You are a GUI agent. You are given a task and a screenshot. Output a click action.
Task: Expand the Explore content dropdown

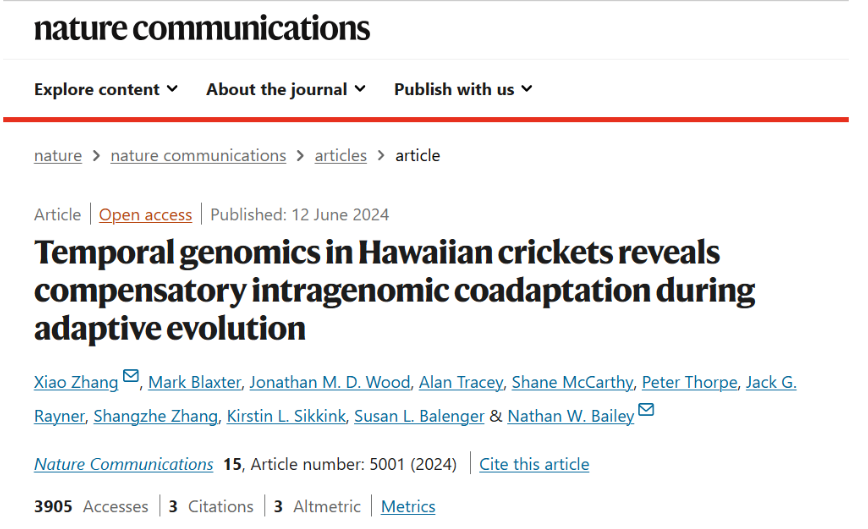click(x=106, y=89)
